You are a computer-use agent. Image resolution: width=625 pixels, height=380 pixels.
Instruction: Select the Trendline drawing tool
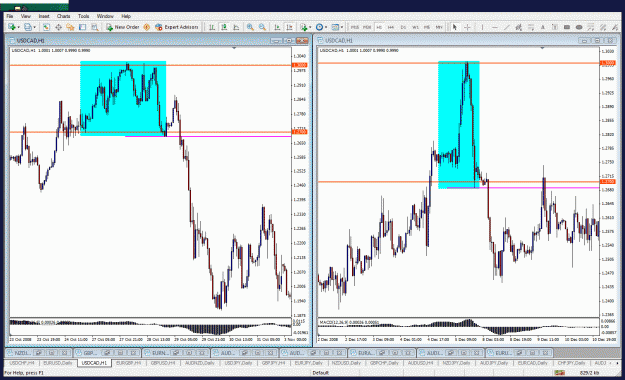(507, 27)
